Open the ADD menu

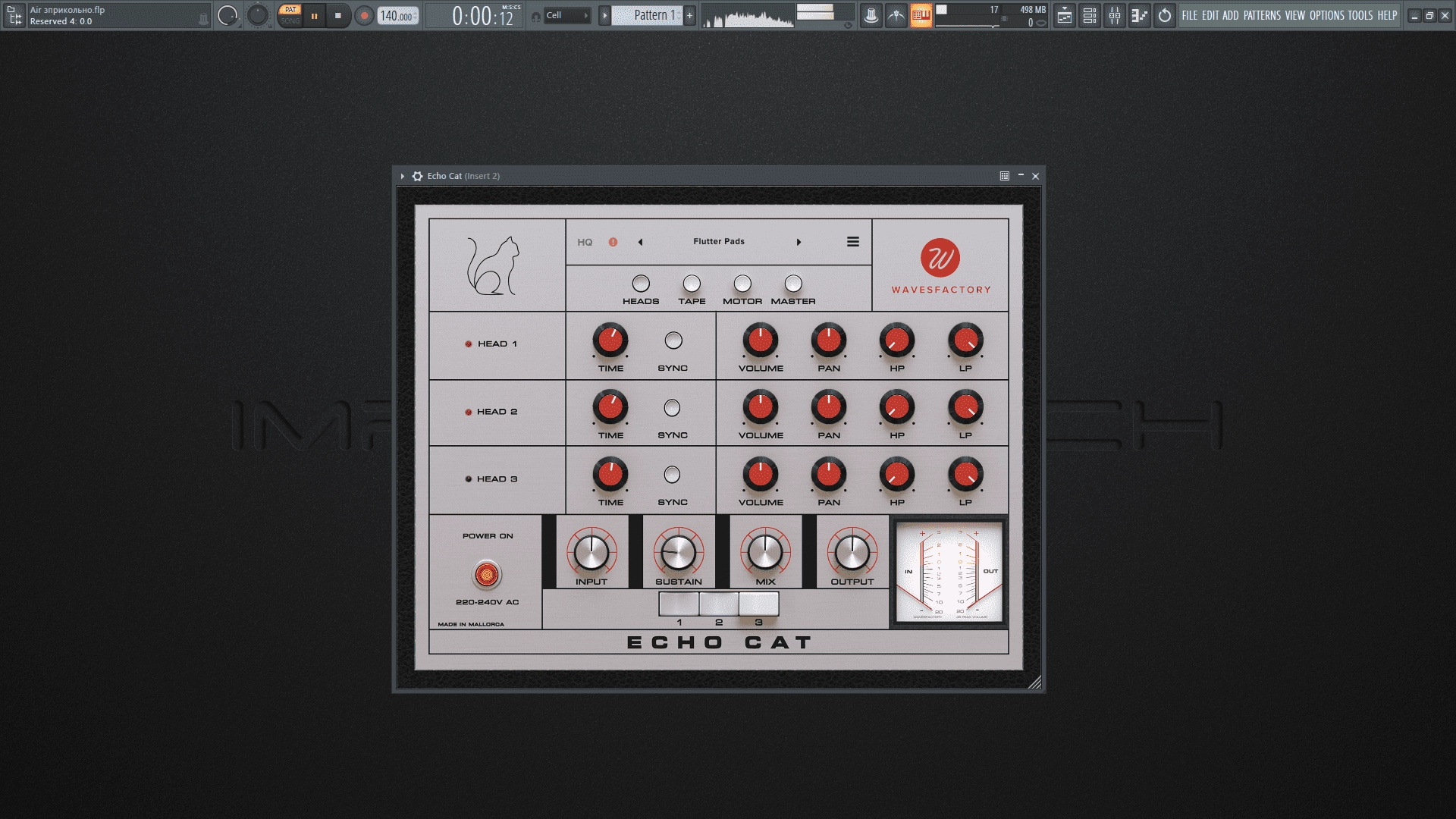(1231, 15)
